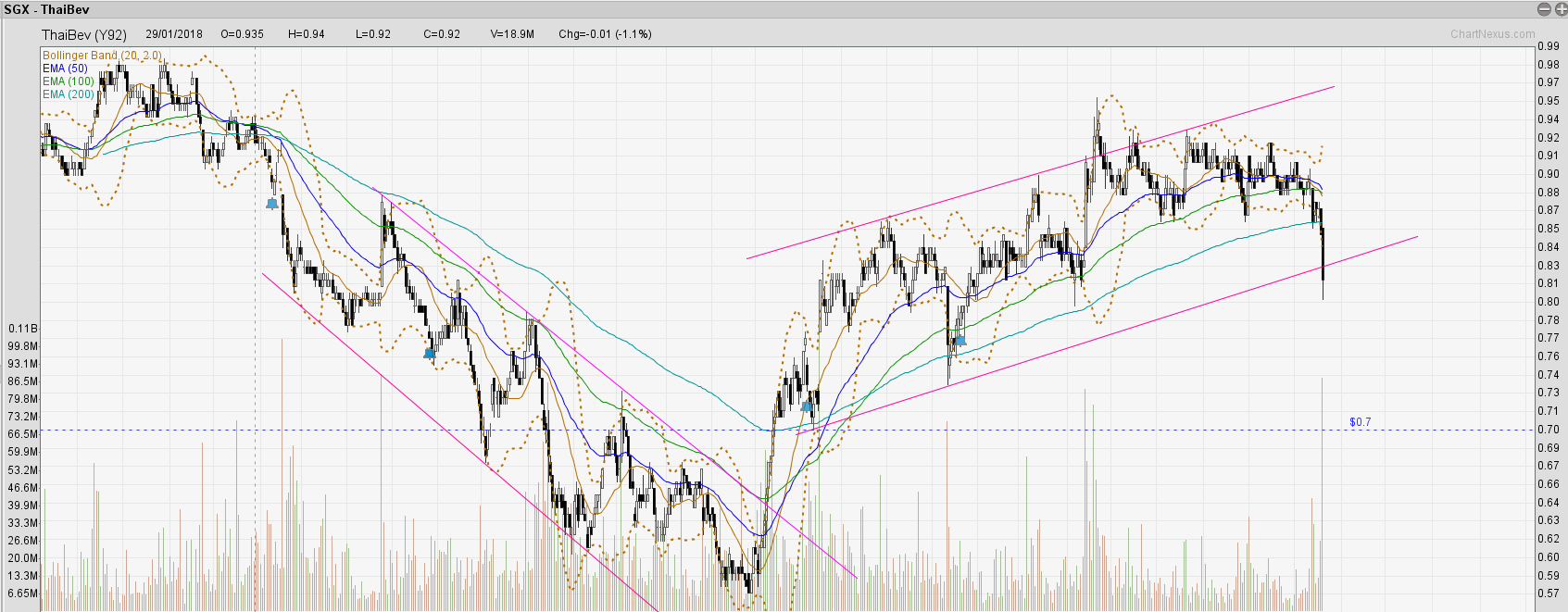
Task: Click the EMA (200) legend label
Action: 68,94
